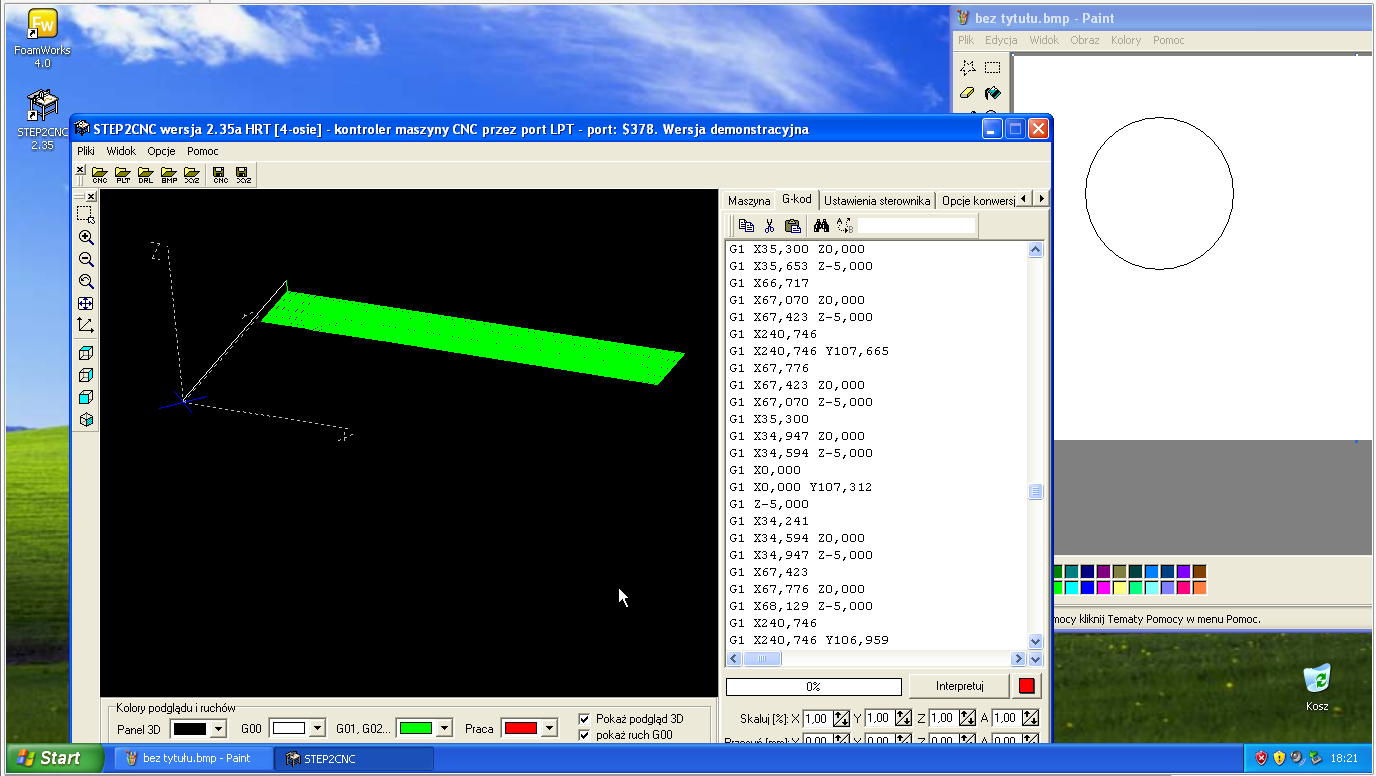Open the Opcje menu
This screenshot has height=776, width=1376.
click(x=161, y=151)
